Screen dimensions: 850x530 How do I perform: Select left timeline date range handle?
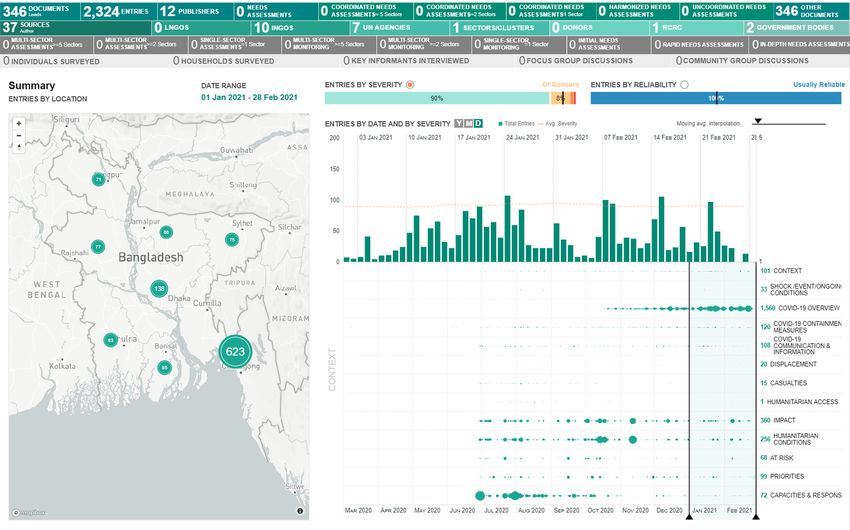point(689,516)
